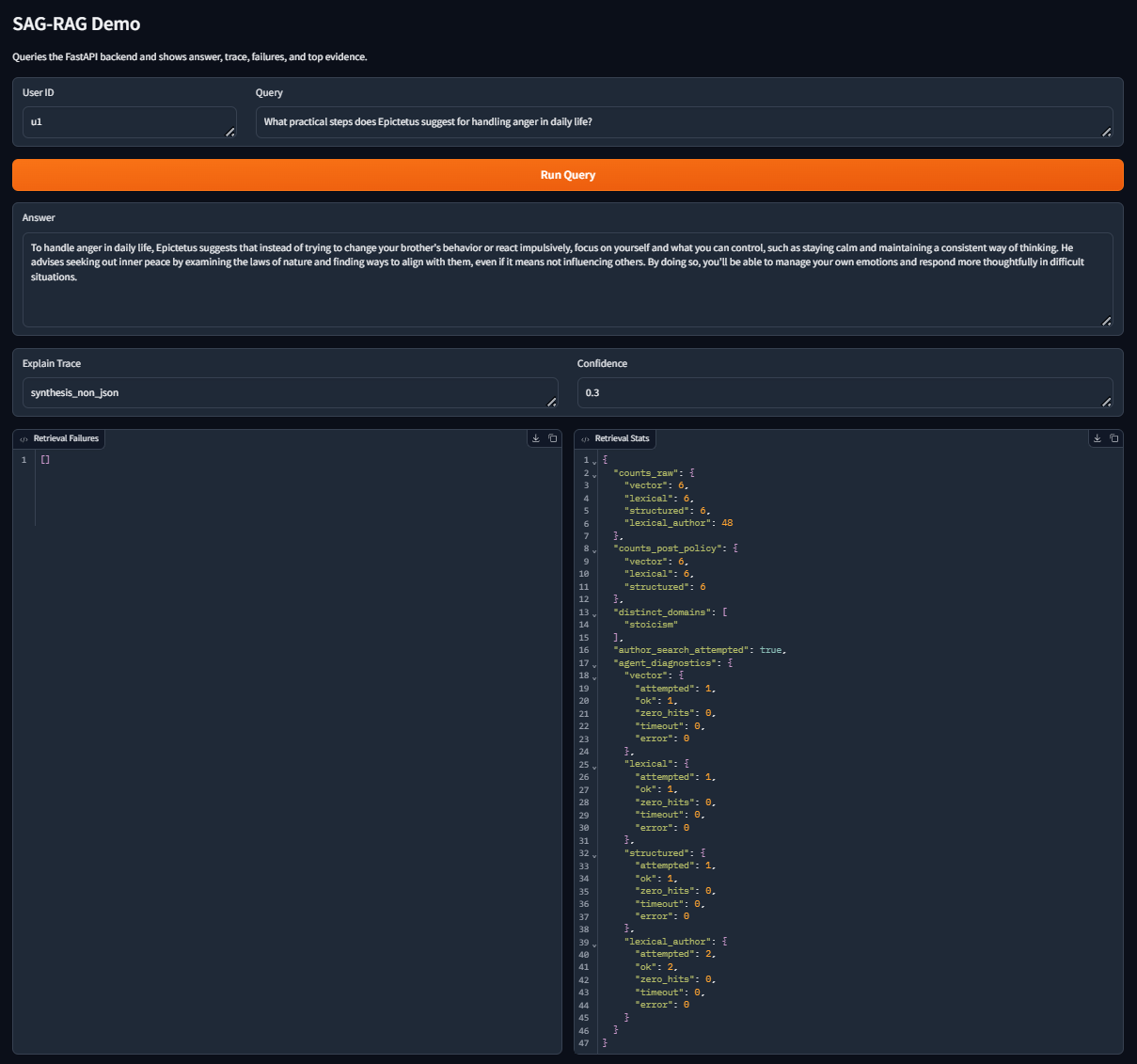Screen dimensions: 1137x1064
Task: Grab the Query field resize handle
Action: [1107, 133]
